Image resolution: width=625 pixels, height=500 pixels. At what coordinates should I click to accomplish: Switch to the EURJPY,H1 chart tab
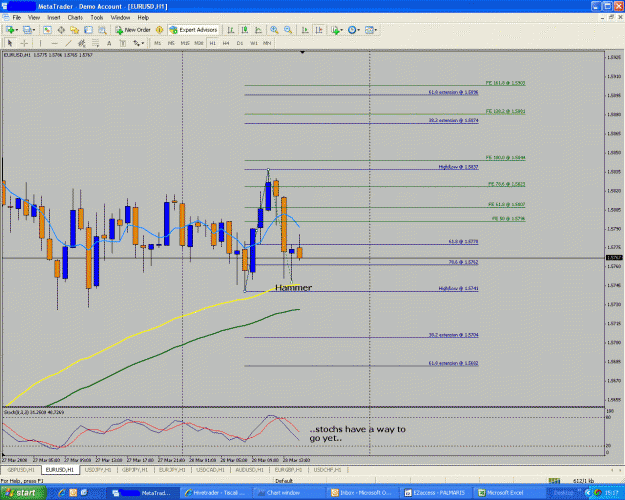[x=172, y=470]
